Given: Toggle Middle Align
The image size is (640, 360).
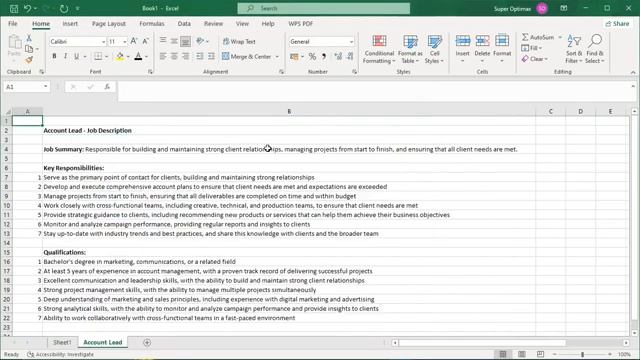Looking at the screenshot, I should pos(174,41).
